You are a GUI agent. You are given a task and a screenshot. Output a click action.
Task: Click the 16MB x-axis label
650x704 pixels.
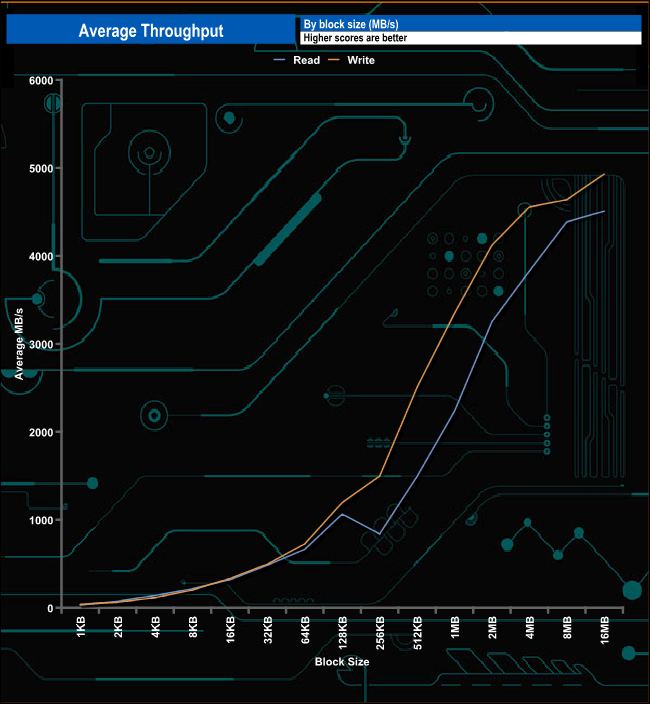pyautogui.click(x=604, y=634)
